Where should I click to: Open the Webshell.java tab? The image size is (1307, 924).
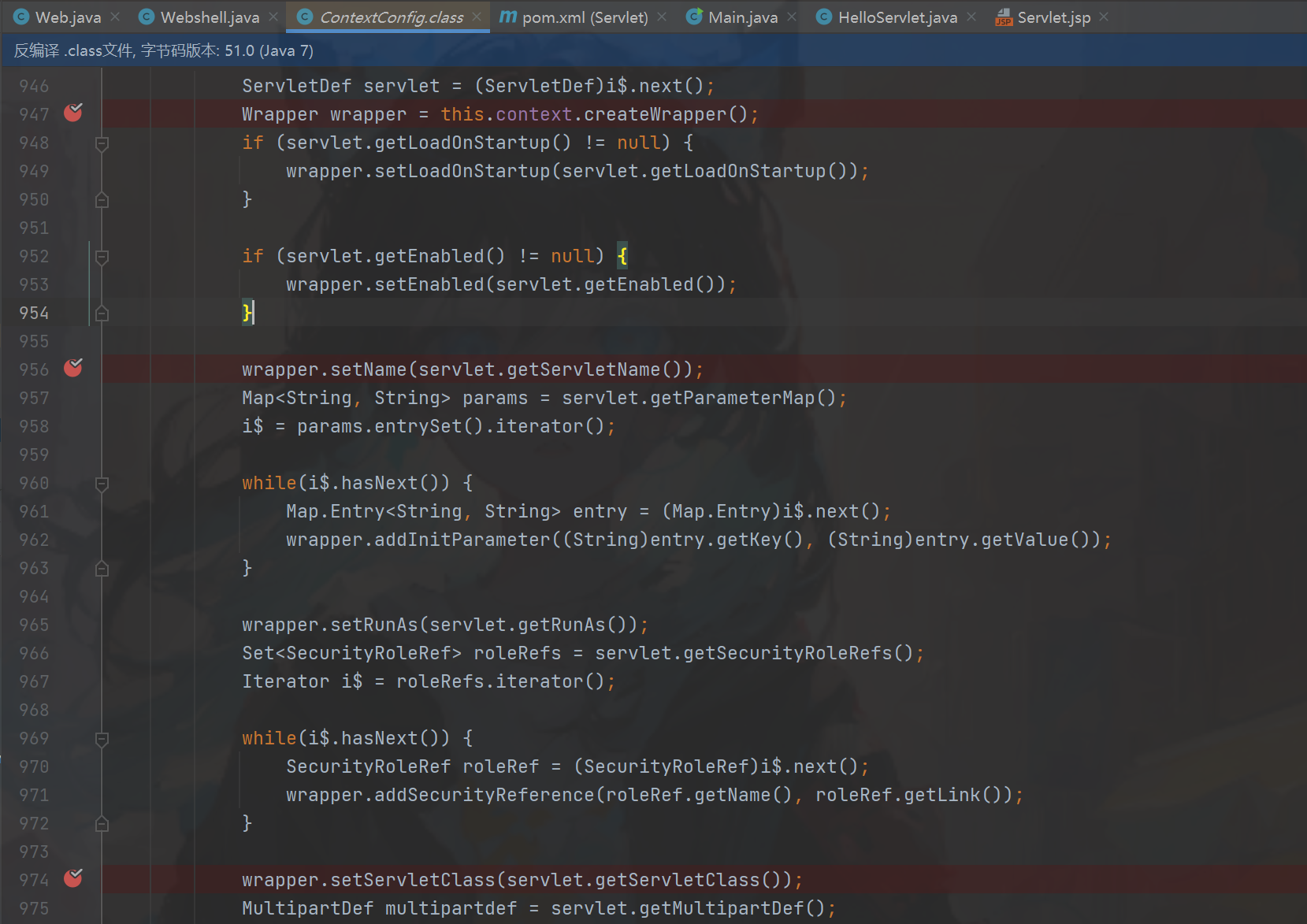[x=210, y=17]
